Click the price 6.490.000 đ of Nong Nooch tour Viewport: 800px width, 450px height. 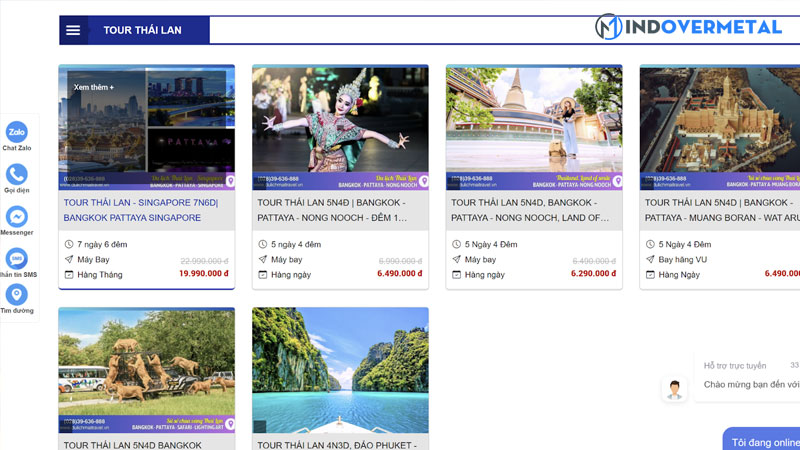coord(399,273)
